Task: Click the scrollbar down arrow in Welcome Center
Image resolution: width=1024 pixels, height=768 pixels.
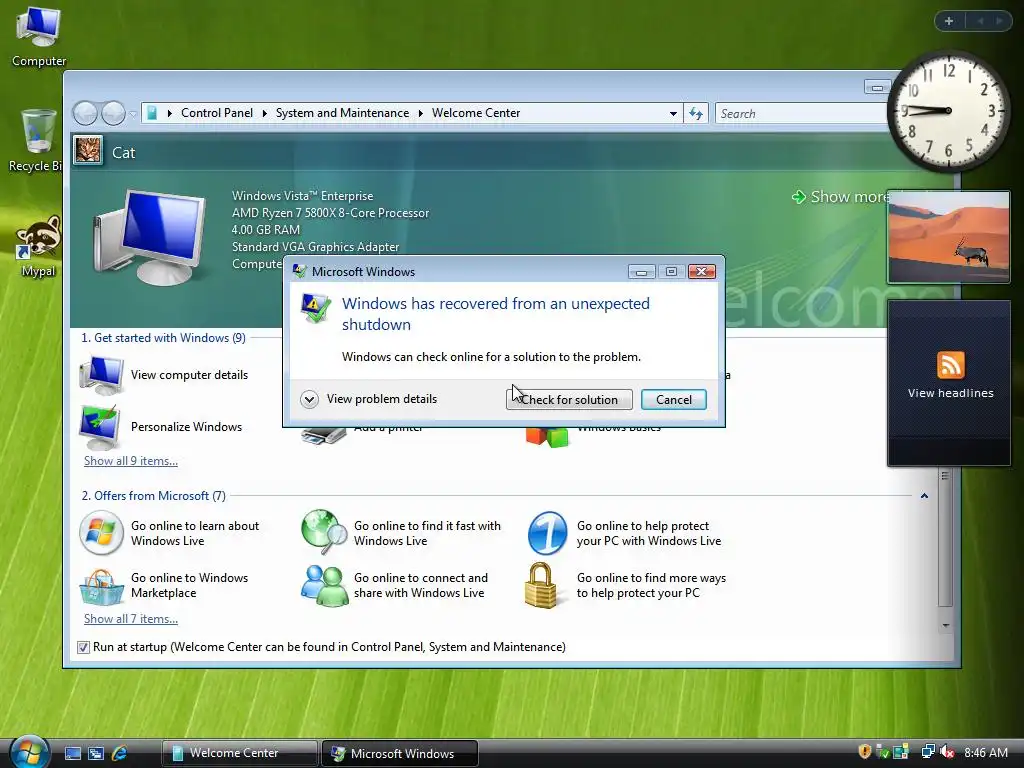Action: click(945, 626)
